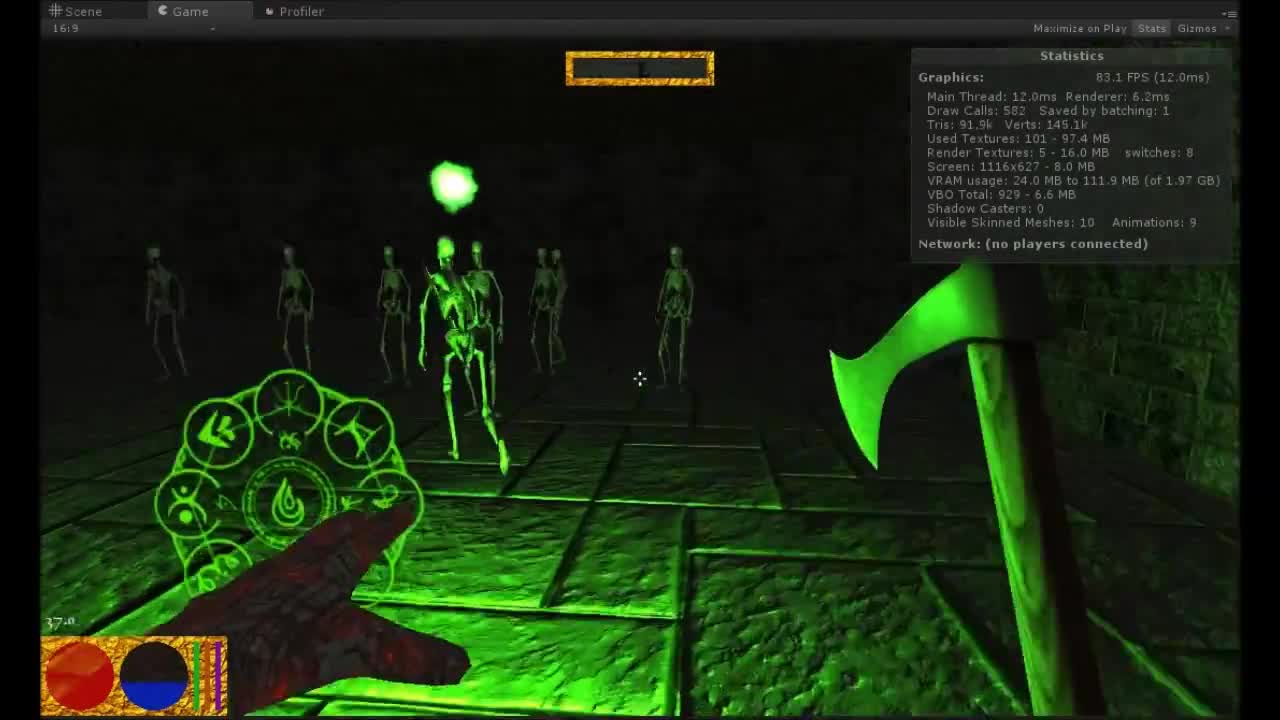Click the Graphics heading in the Statistics panel
This screenshot has width=1280, height=720.
click(x=950, y=76)
